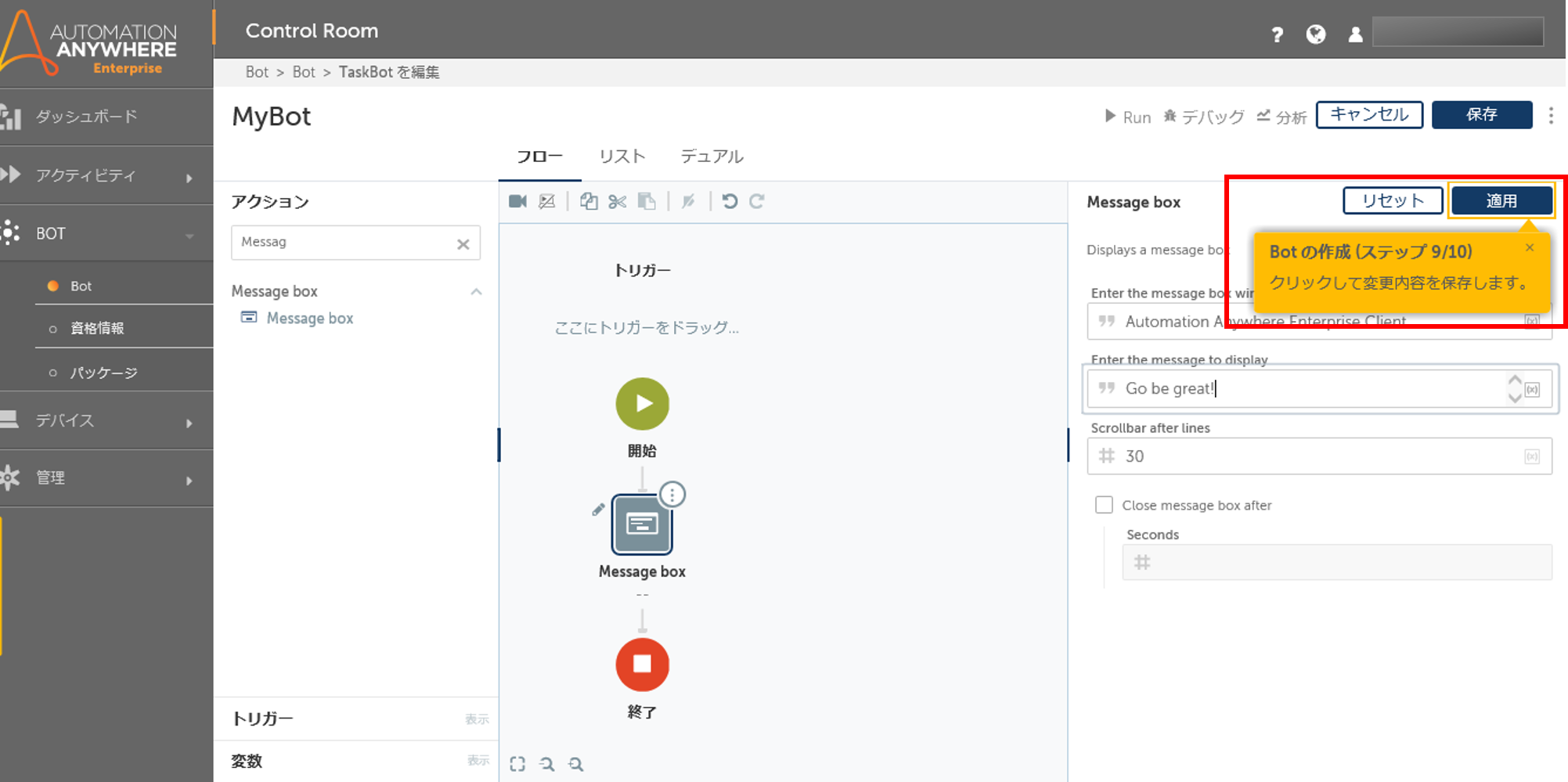1568x782 pixels.
Task: Insert variable in Scrollbar after lines field
Action: 1533,456
